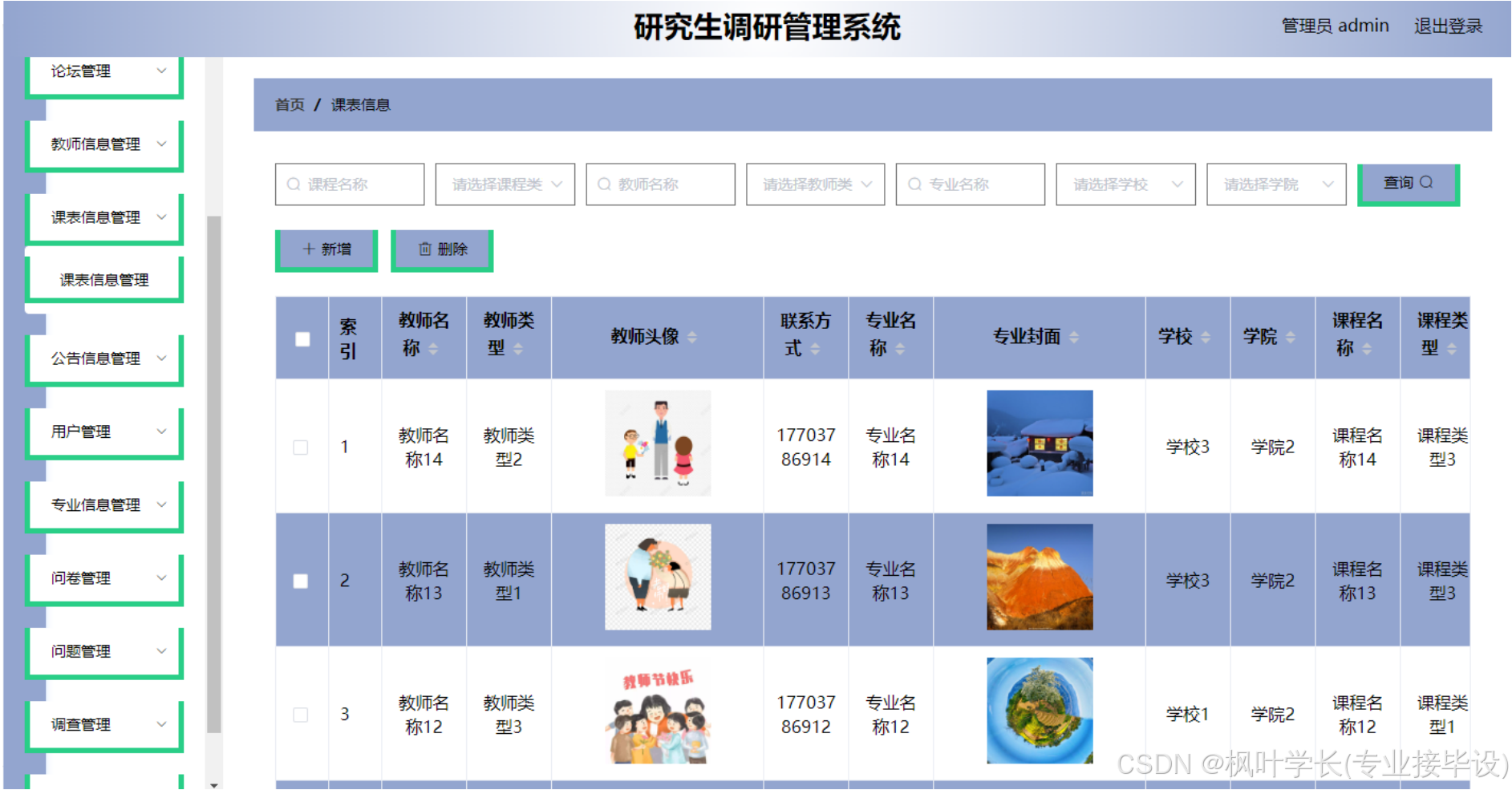Open teacher avatar image in row 2
Image resolution: width=1512 pixels, height=790 pixels.
pos(658,577)
